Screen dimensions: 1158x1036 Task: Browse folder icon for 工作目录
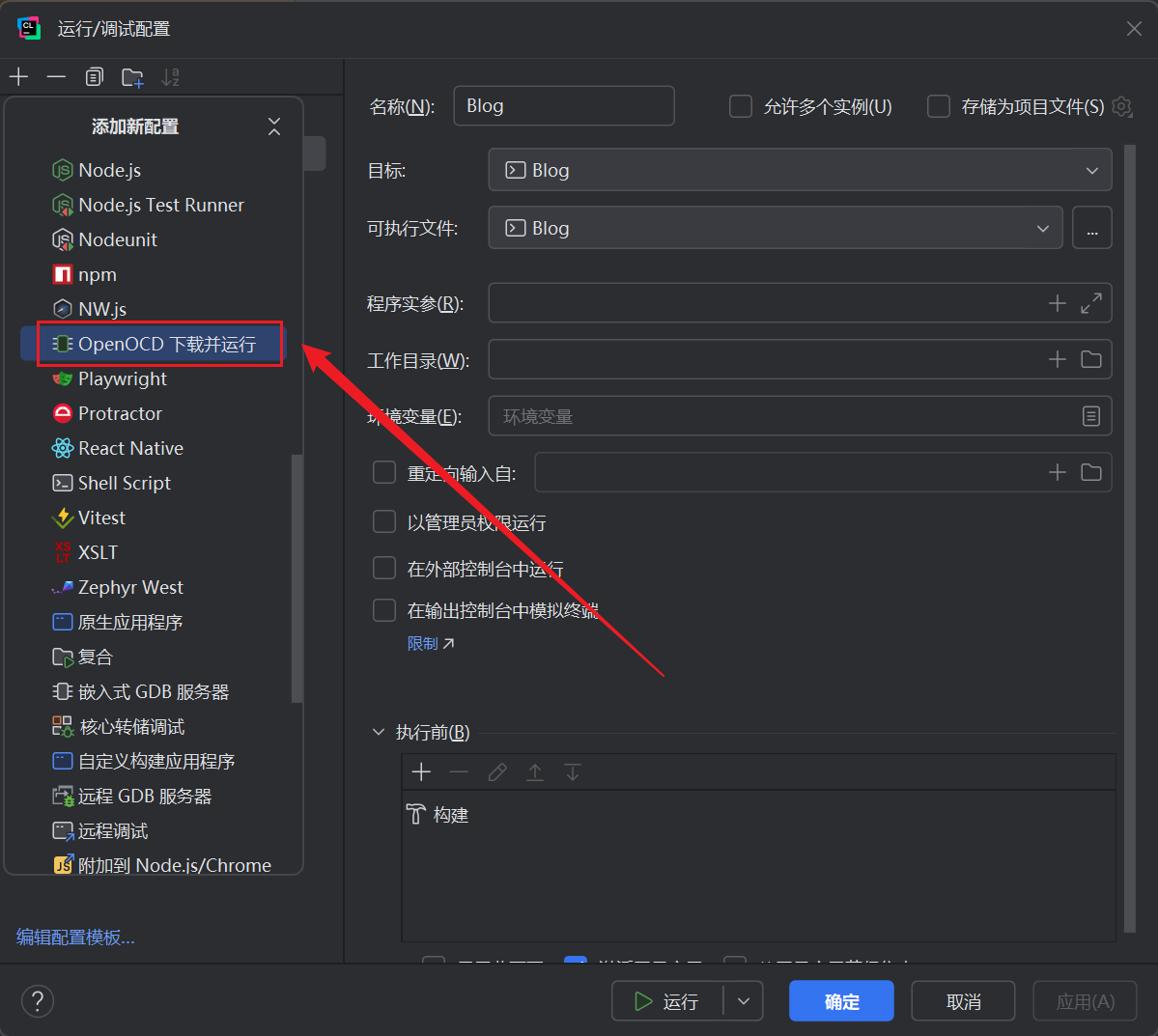tap(1090, 359)
